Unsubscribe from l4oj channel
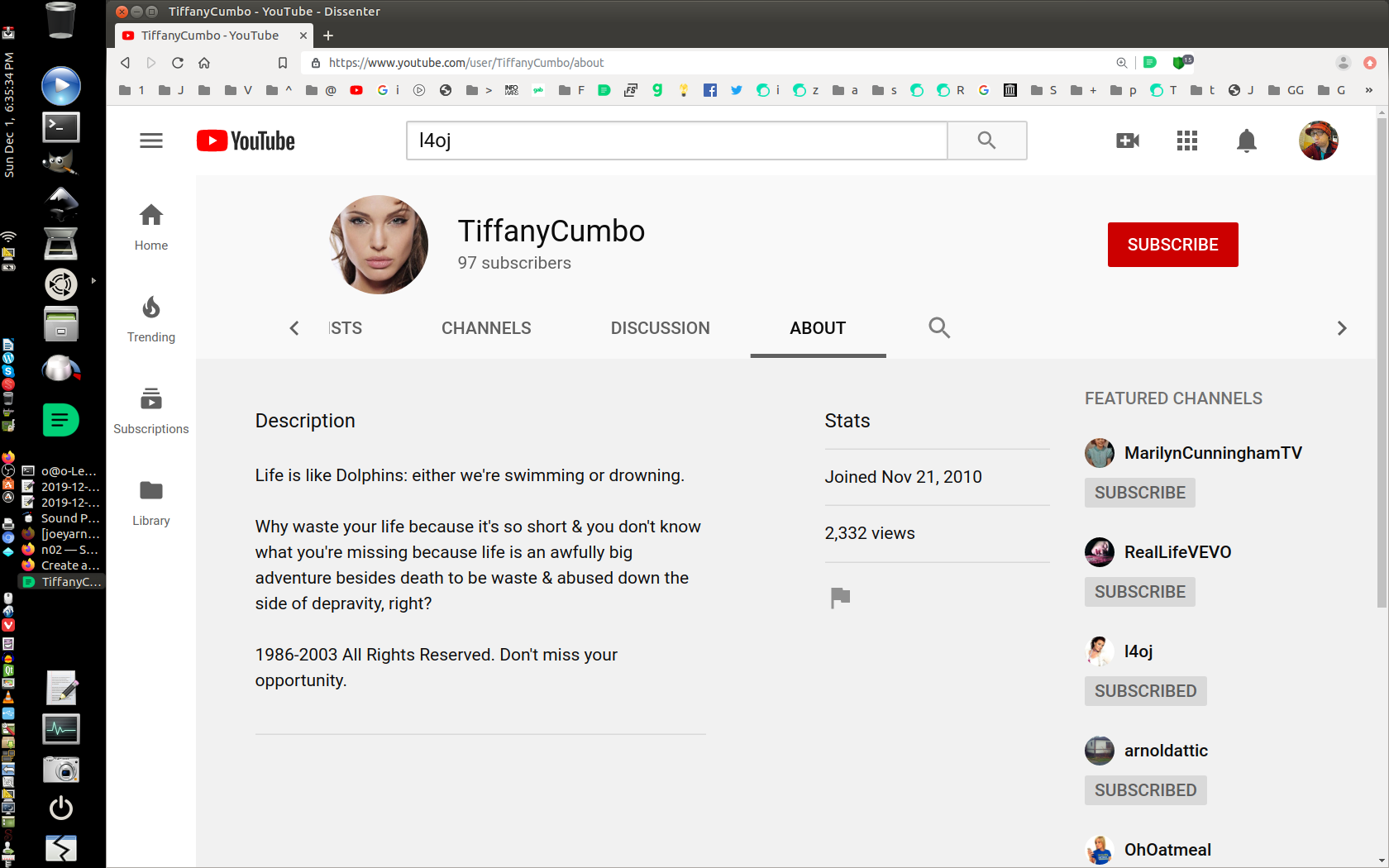Viewport: 1389px width, 868px height. pyautogui.click(x=1145, y=691)
